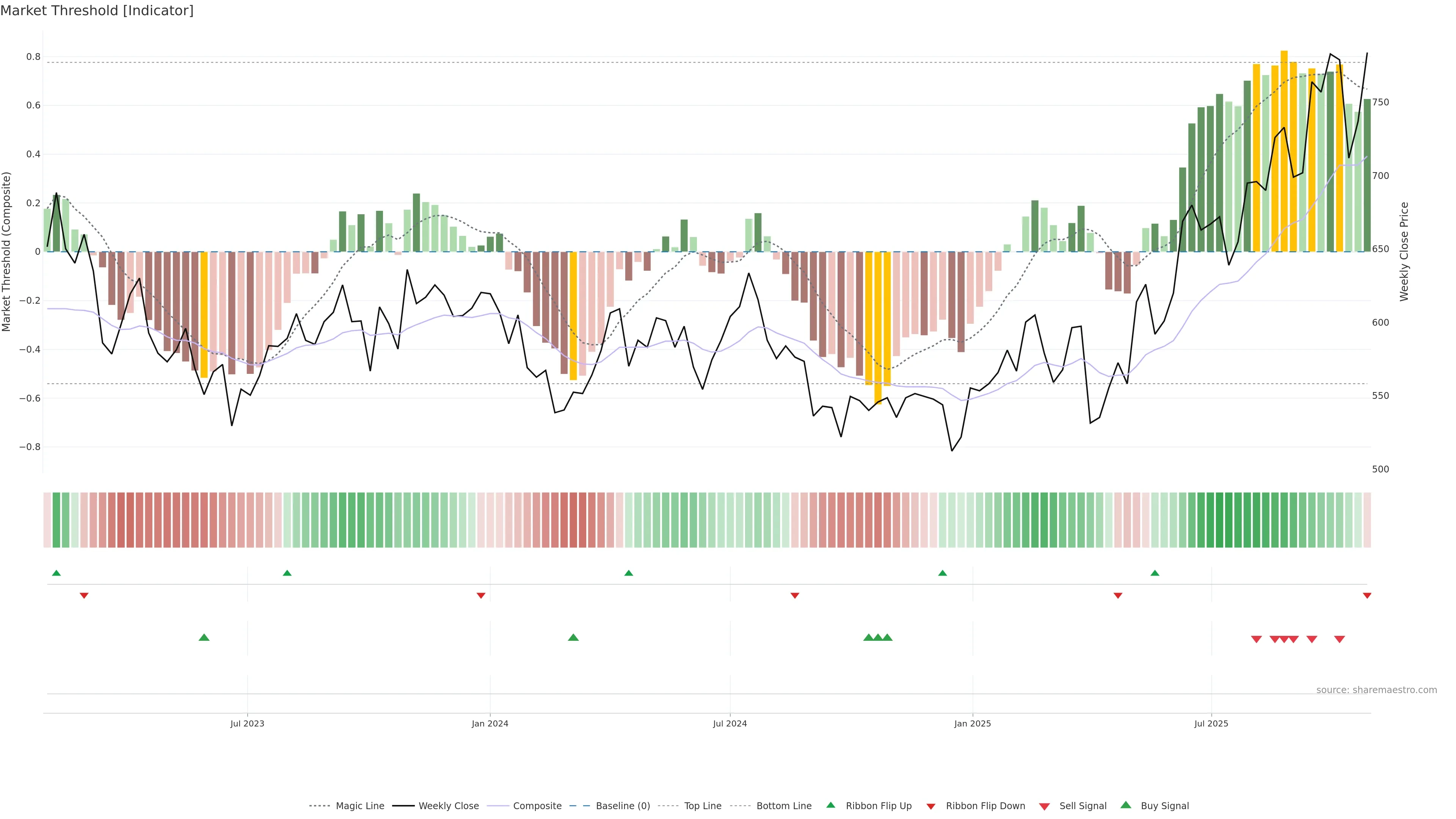Click the Ribbon Flip Down legend triangle

click(931, 806)
